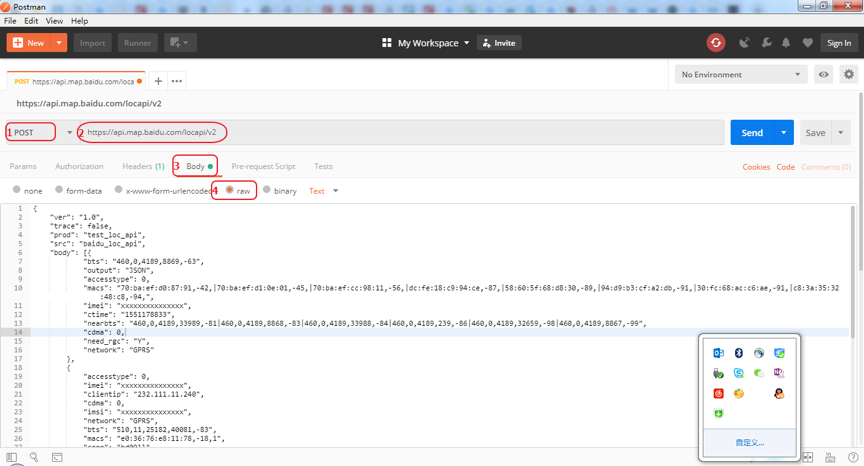This screenshot has width=864, height=466.
Task: Switch to the Tests tab
Action: 323,166
